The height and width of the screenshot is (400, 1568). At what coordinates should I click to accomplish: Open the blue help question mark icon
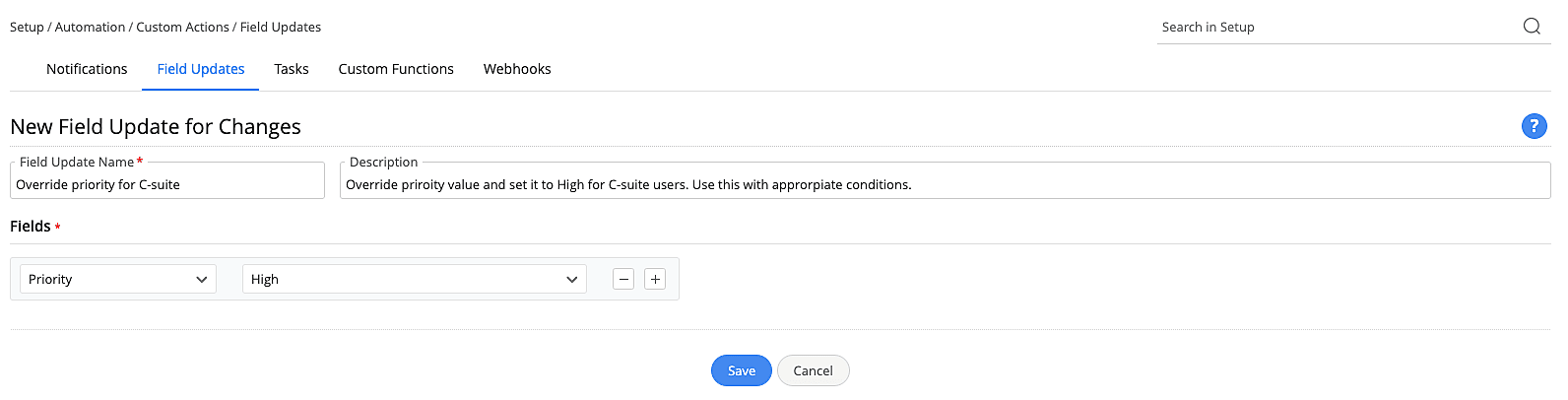pyautogui.click(x=1534, y=126)
